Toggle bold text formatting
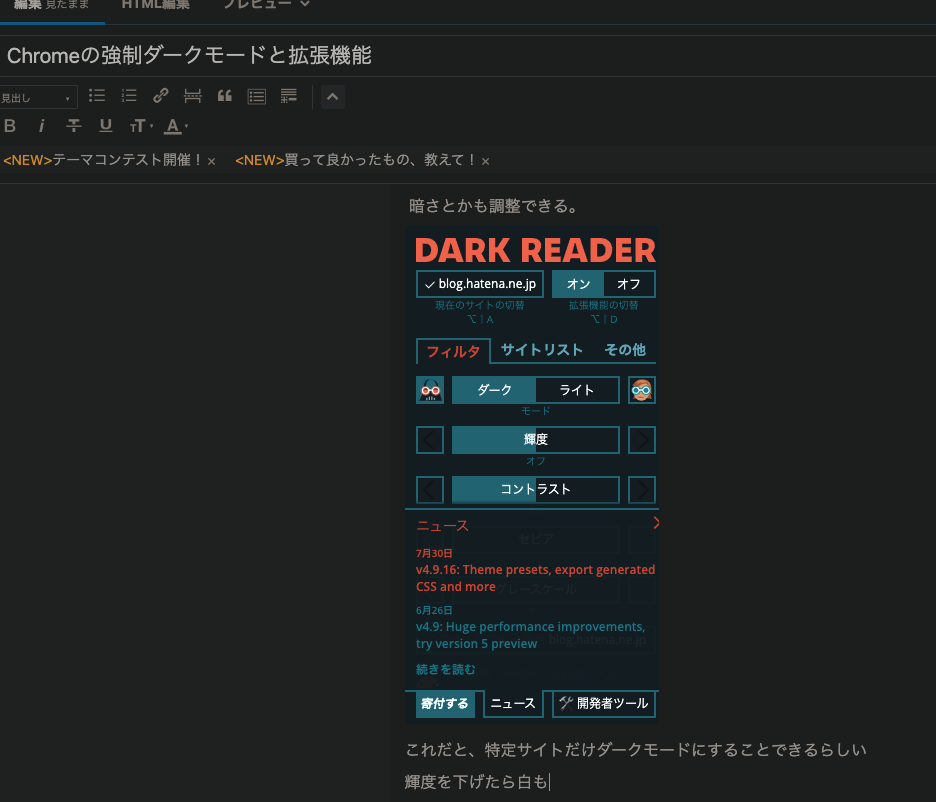The height and width of the screenshot is (802, 936). tap(10, 126)
